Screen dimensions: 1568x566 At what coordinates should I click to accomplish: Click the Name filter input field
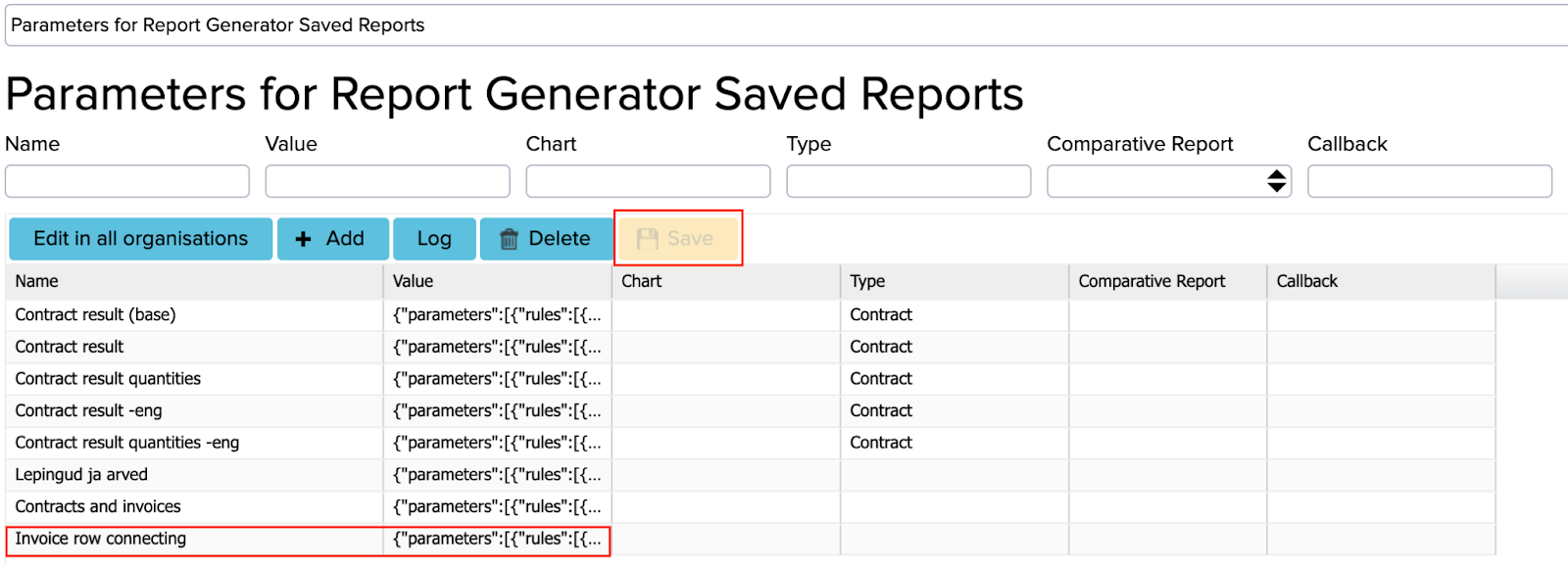(127, 181)
